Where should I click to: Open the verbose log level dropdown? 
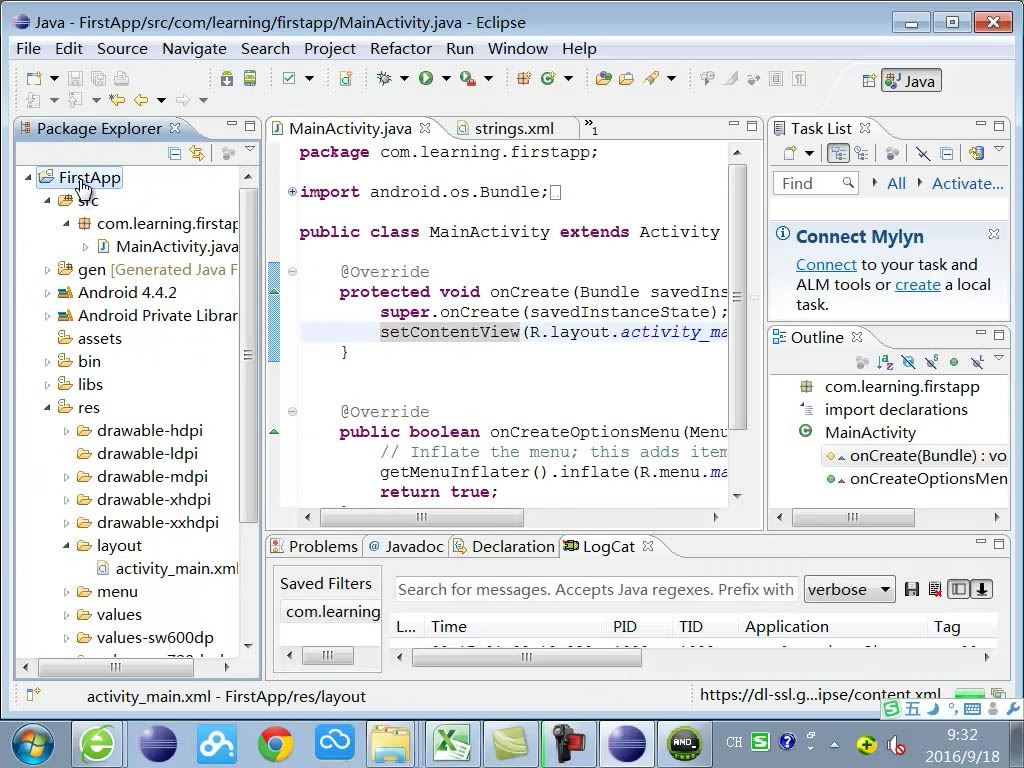pos(849,590)
